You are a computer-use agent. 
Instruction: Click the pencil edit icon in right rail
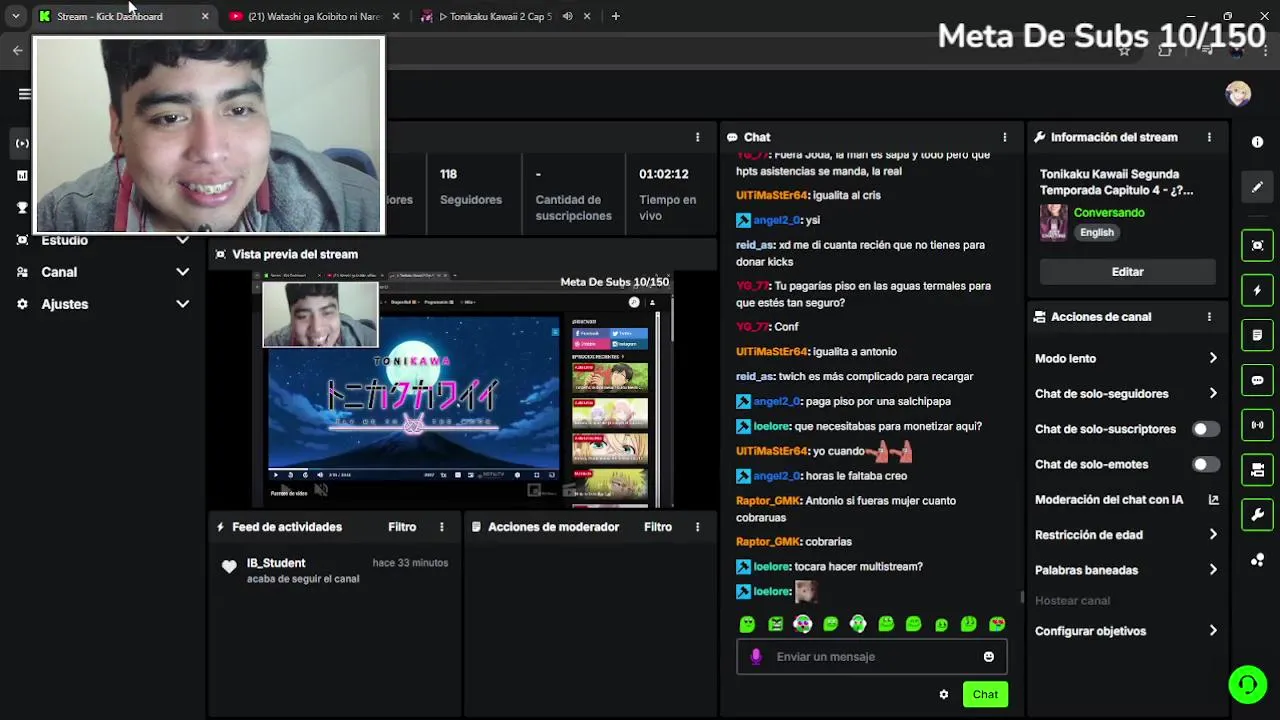tap(1257, 187)
